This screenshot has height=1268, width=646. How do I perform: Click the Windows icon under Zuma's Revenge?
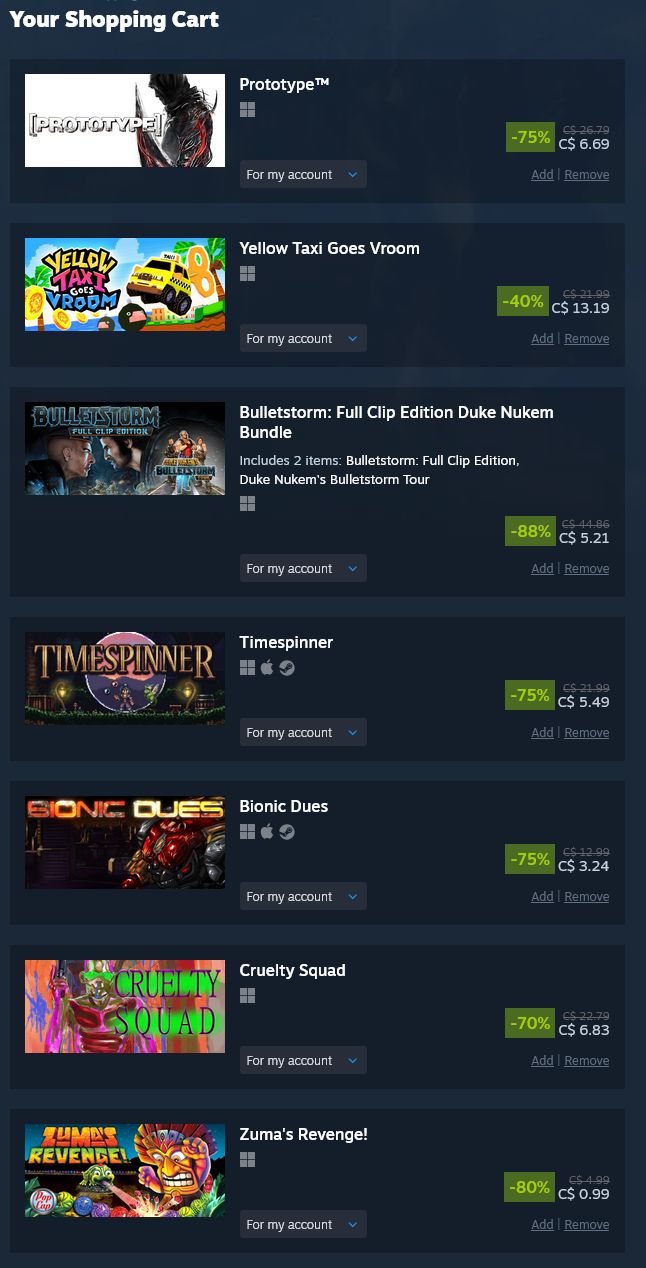(247, 1160)
